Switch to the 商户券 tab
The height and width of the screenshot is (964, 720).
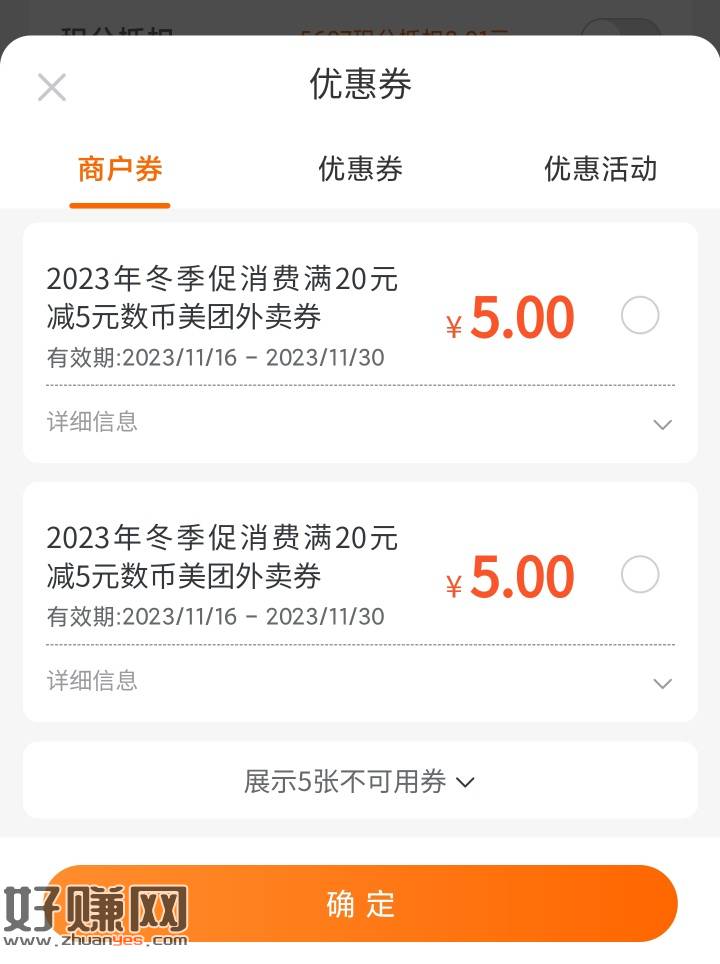120,169
